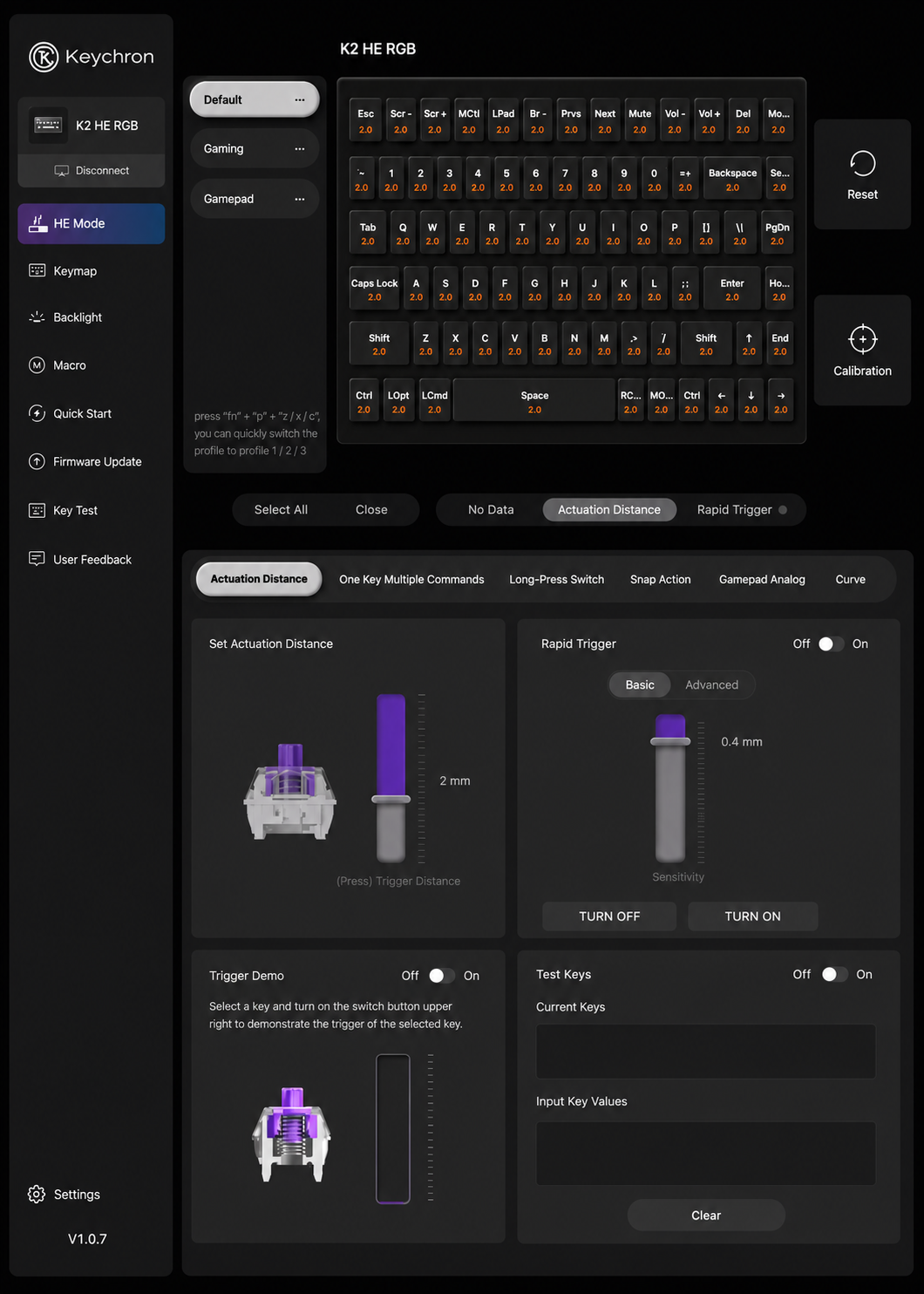
Task: Select the Esc key on keyboard layout
Action: point(365,120)
